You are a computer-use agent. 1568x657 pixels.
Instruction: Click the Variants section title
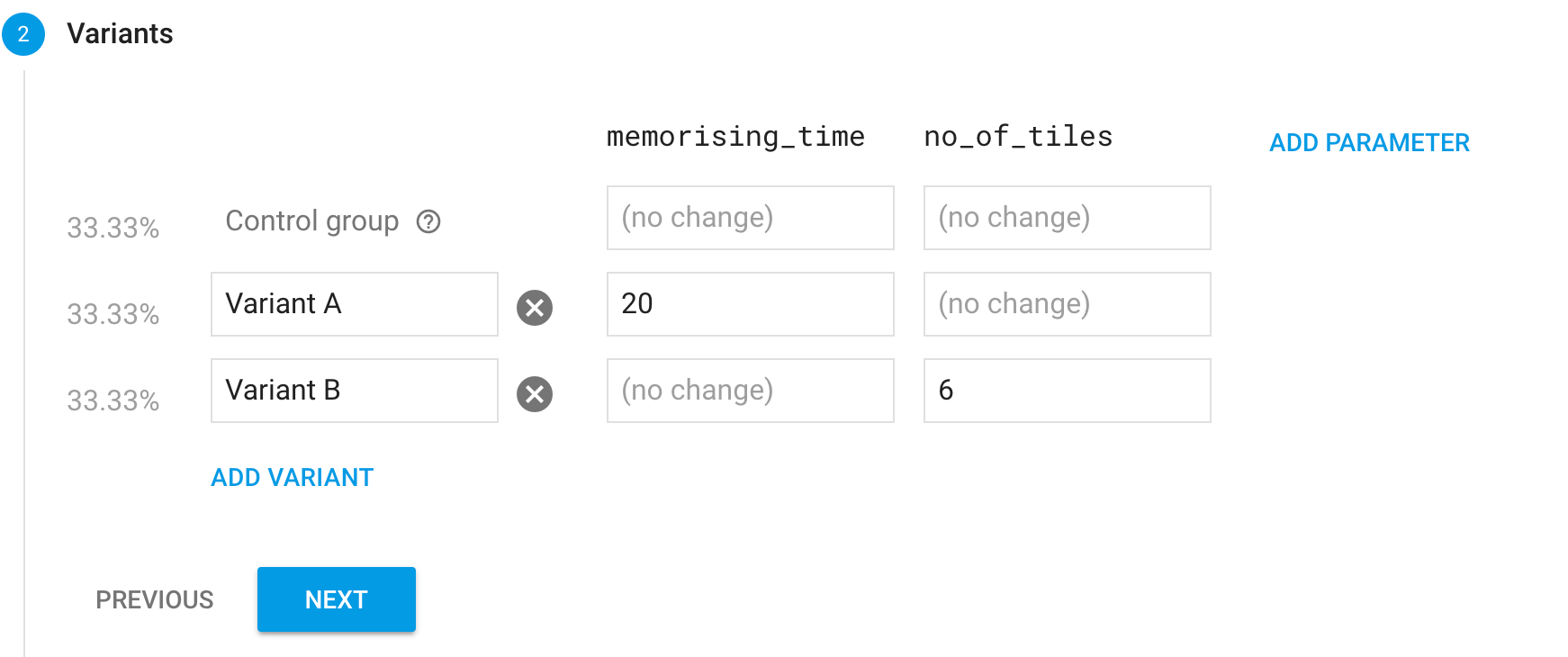[x=120, y=33]
